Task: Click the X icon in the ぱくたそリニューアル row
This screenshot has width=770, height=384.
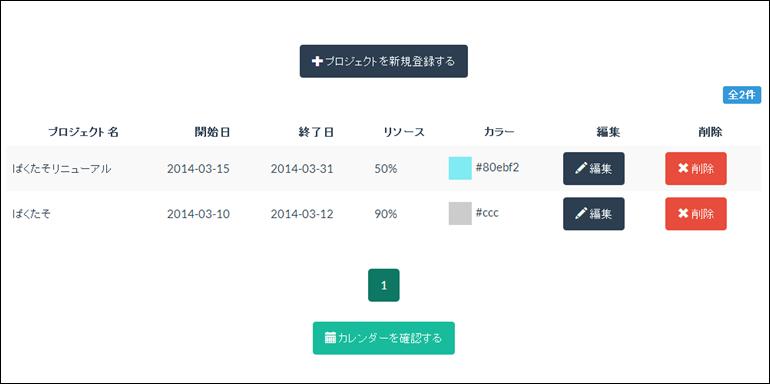Action: point(683,168)
